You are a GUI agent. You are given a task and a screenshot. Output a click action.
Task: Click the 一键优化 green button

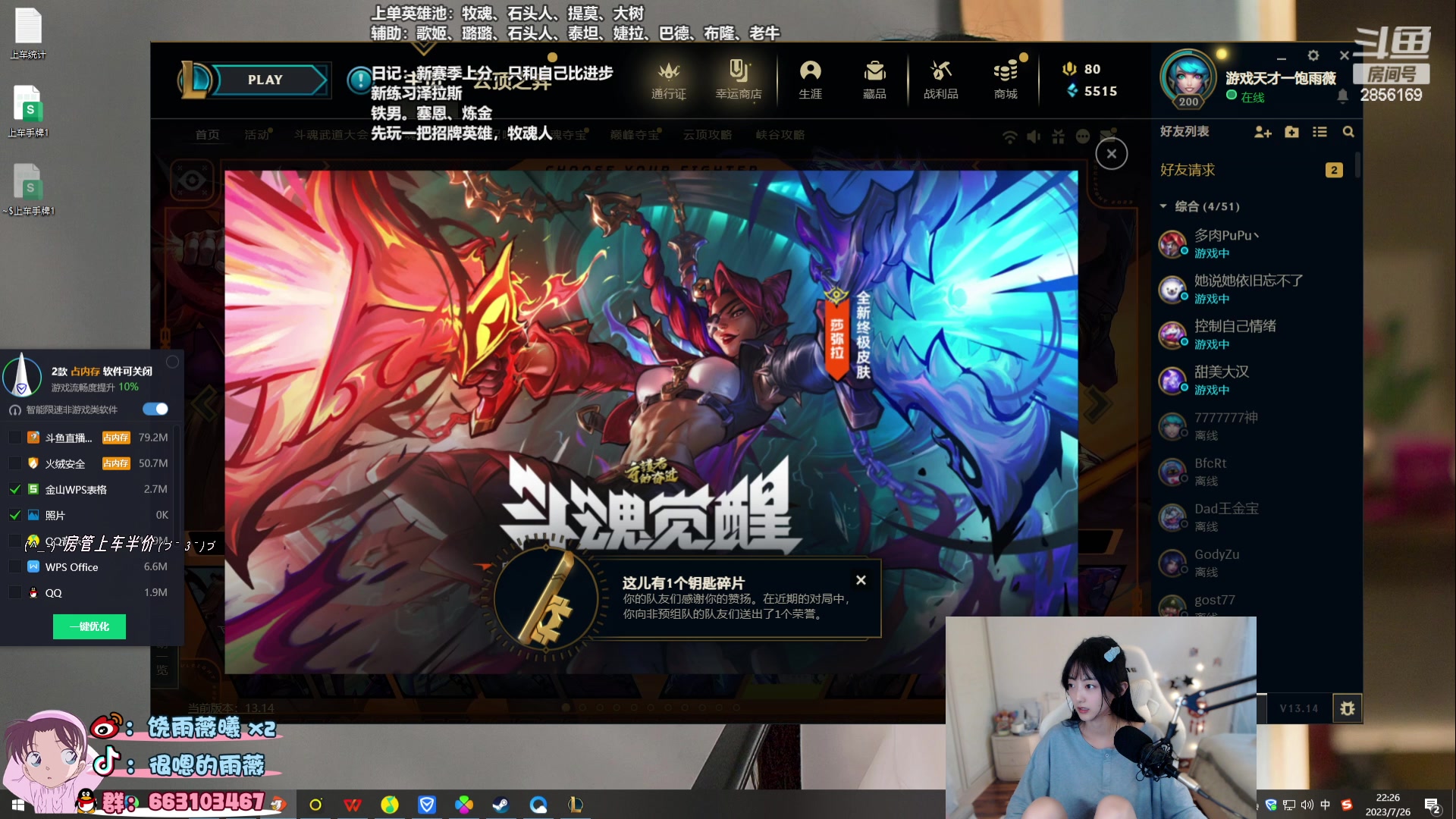point(89,626)
